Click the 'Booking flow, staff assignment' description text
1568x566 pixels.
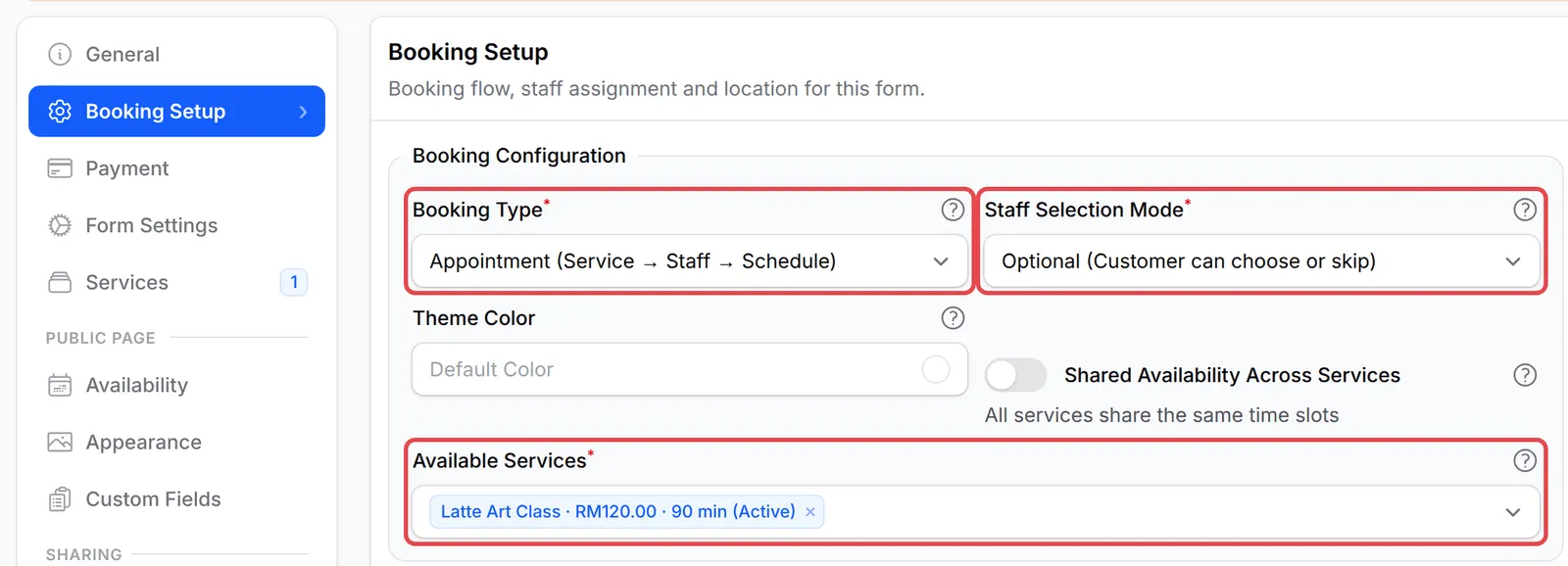coord(657,89)
